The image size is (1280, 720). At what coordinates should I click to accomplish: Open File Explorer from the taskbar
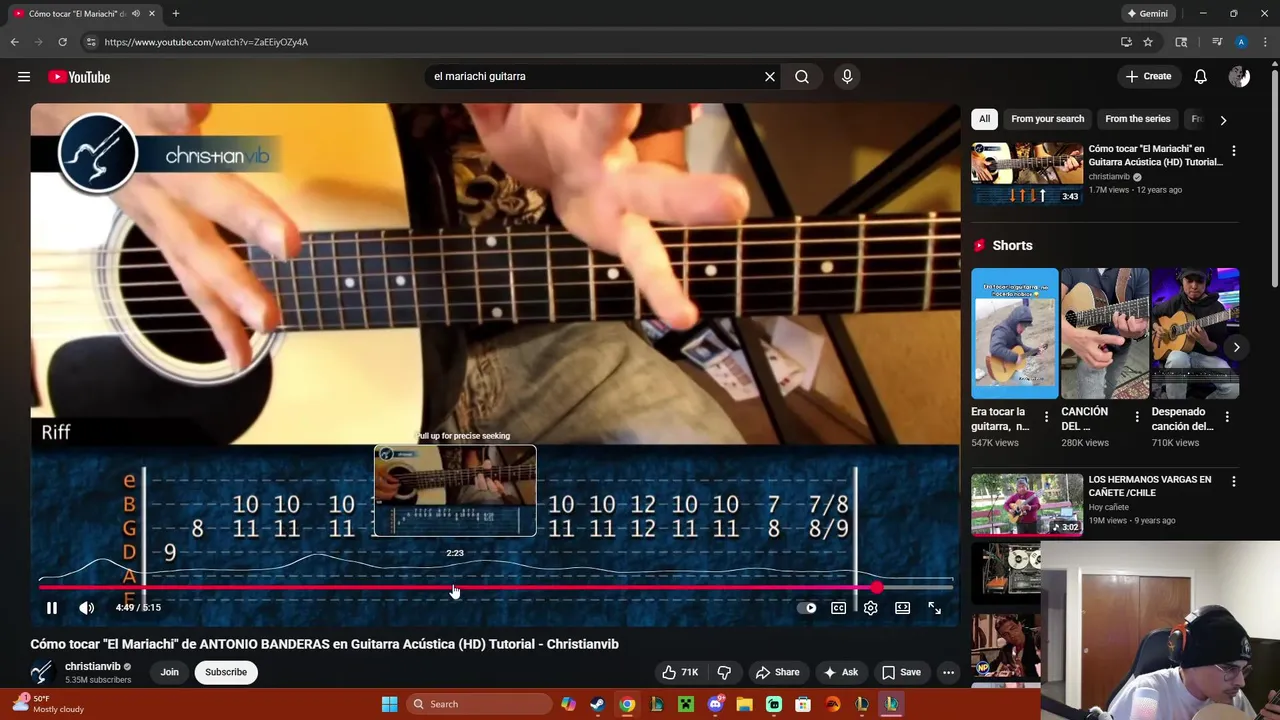click(x=744, y=704)
